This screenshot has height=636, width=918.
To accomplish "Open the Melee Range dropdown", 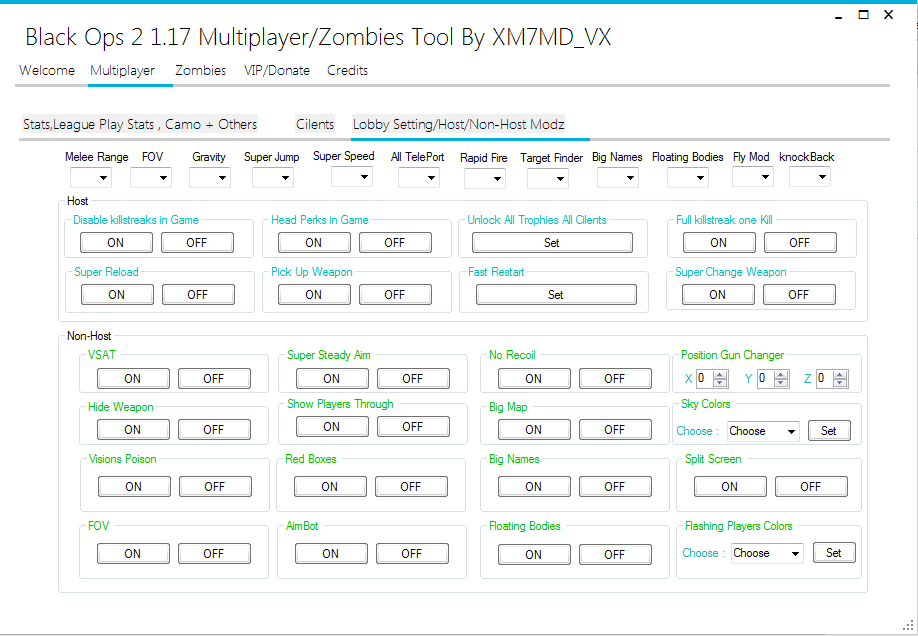I will coord(91,177).
